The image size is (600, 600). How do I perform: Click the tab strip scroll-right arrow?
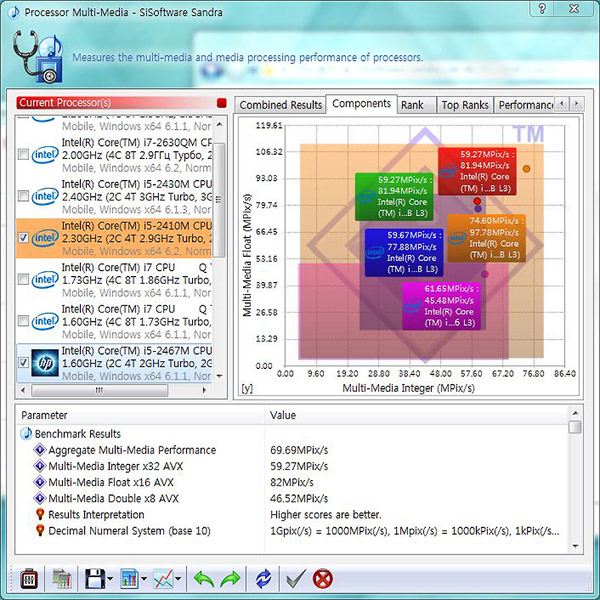[577, 103]
